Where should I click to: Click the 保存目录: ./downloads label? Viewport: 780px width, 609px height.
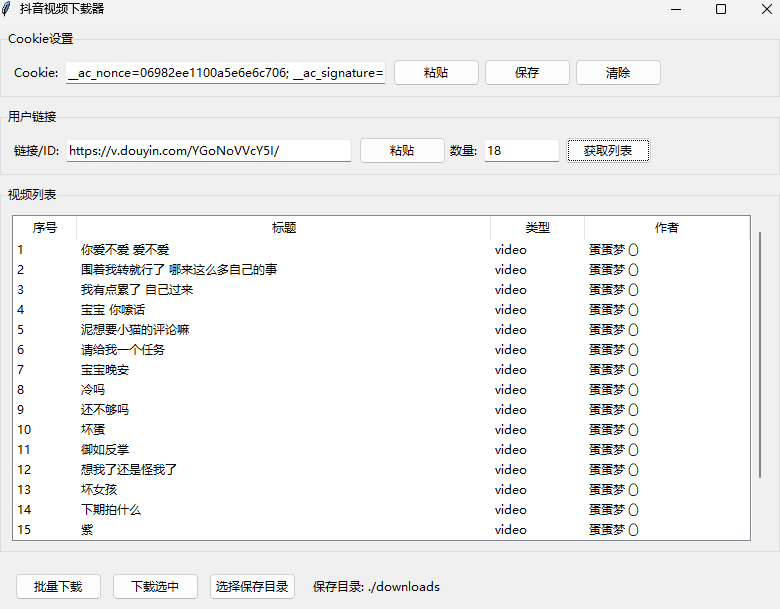(376, 587)
